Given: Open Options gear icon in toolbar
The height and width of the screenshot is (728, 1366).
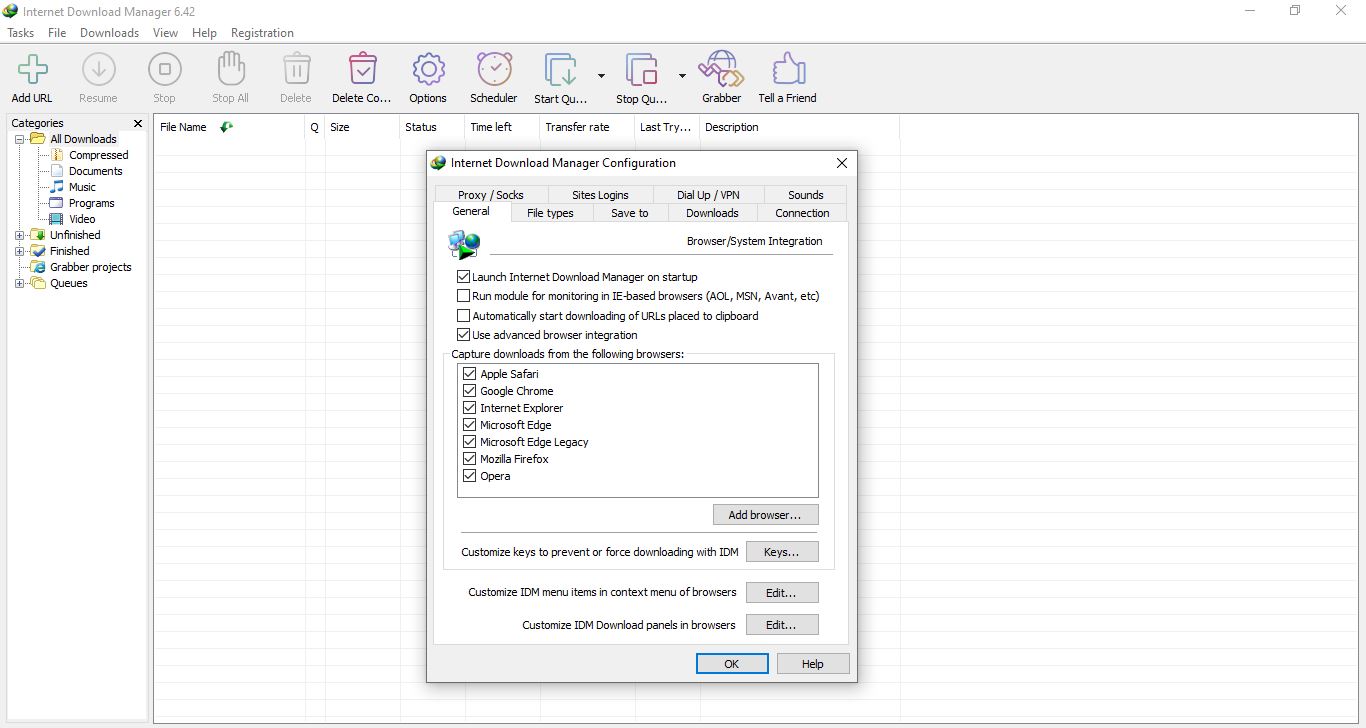Looking at the screenshot, I should (428, 70).
